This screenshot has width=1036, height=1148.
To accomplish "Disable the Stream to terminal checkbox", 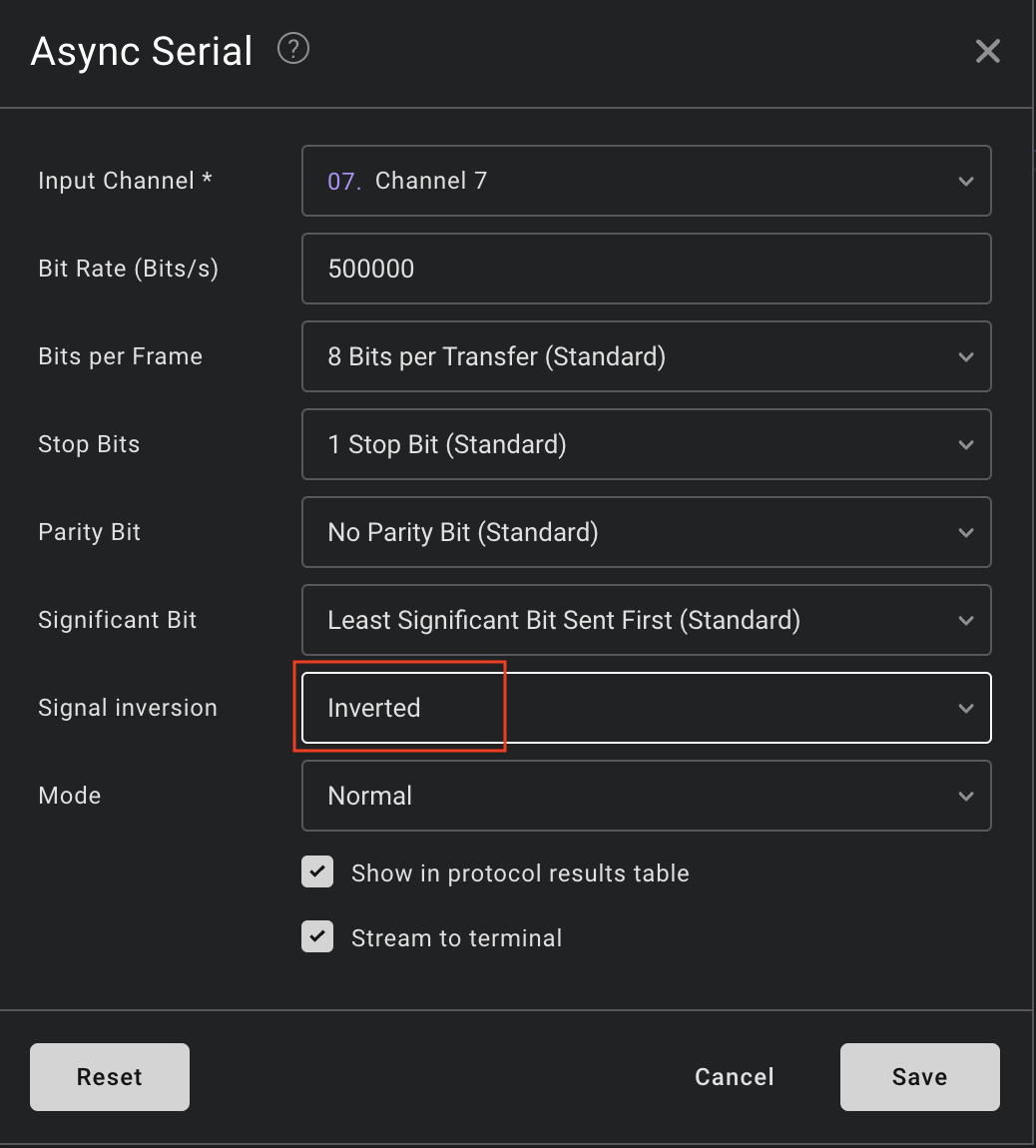I will (x=317, y=937).
